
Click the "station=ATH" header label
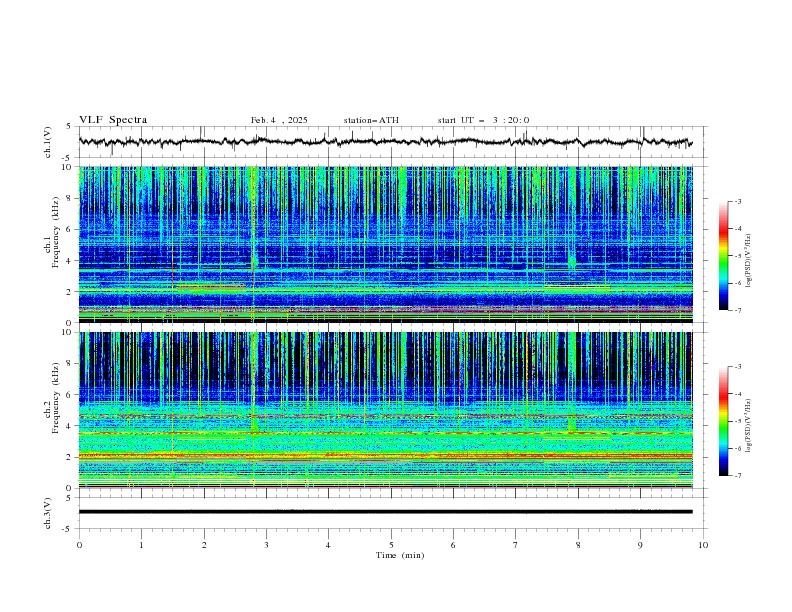click(x=371, y=120)
